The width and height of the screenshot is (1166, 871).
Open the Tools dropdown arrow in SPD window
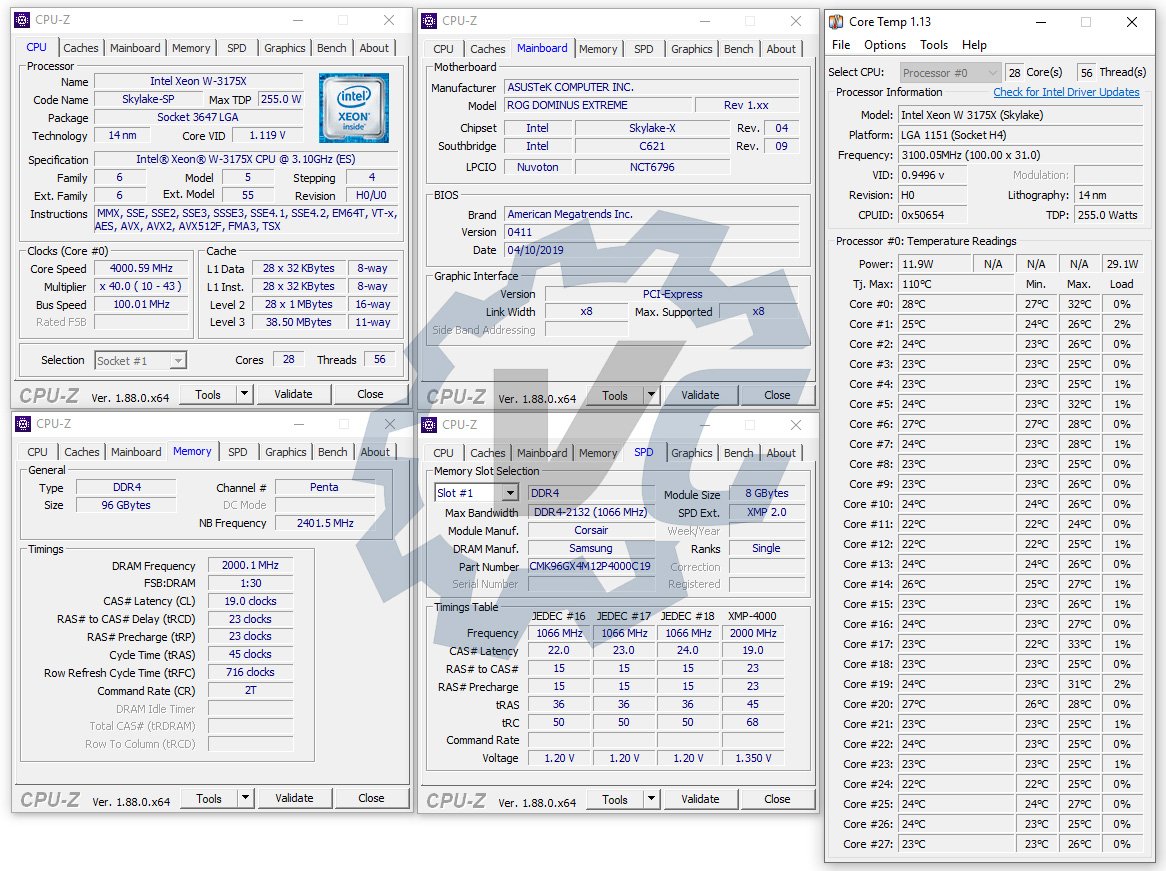[x=651, y=799]
